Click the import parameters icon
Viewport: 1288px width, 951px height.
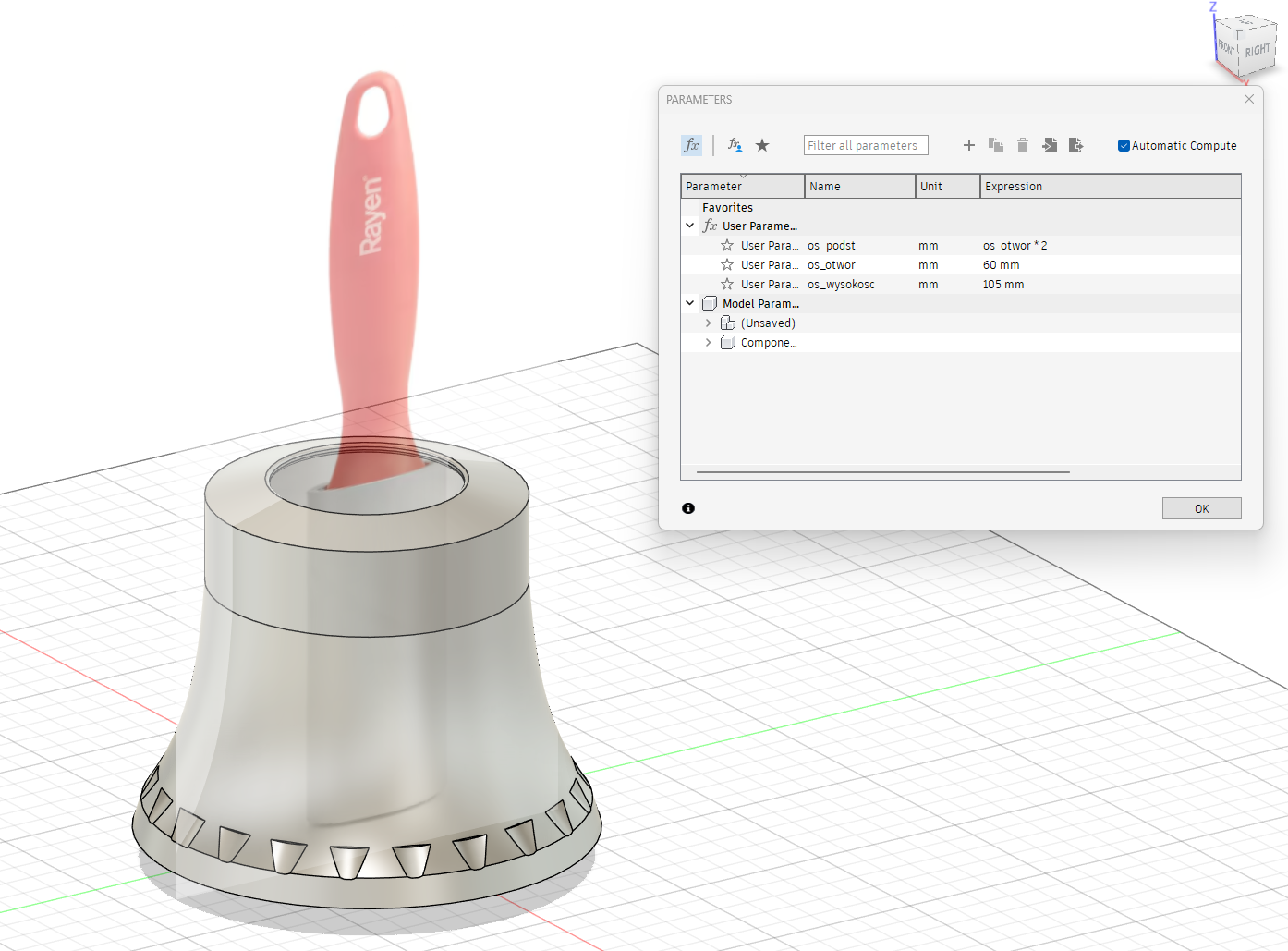coord(1050,145)
